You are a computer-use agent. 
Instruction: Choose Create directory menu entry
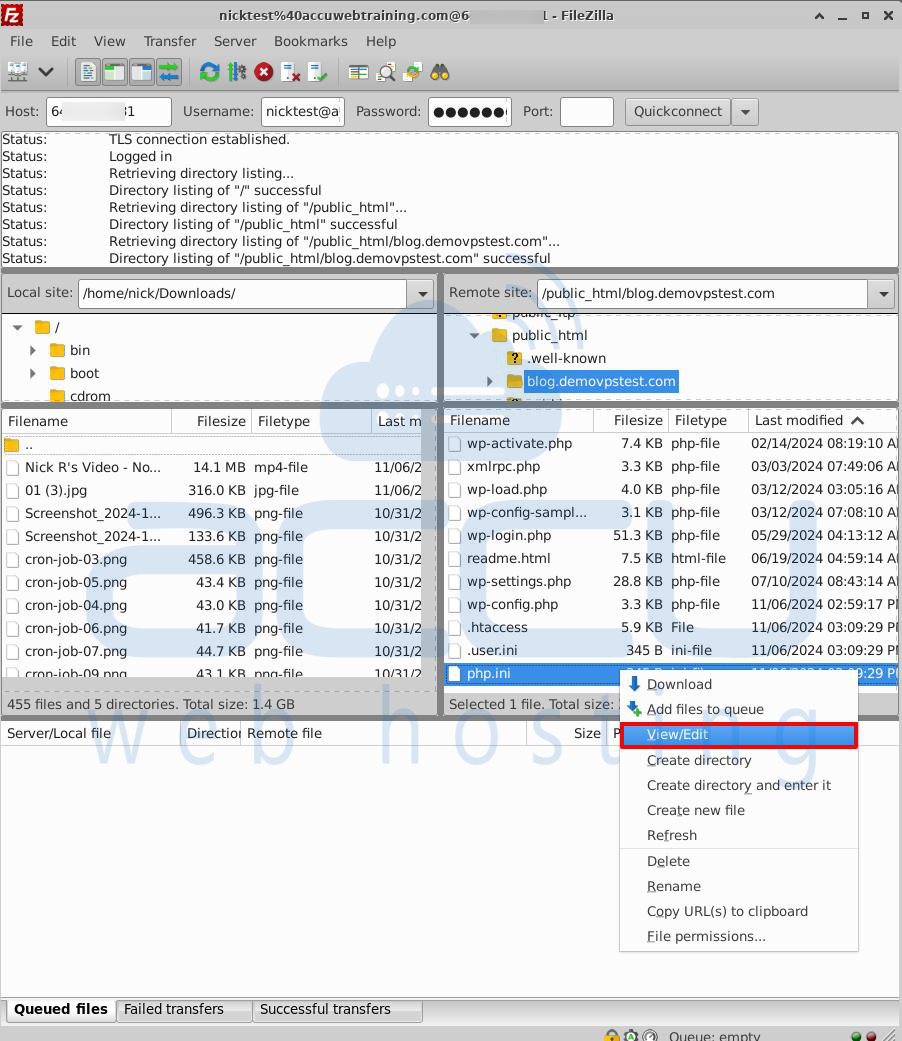tap(739, 760)
